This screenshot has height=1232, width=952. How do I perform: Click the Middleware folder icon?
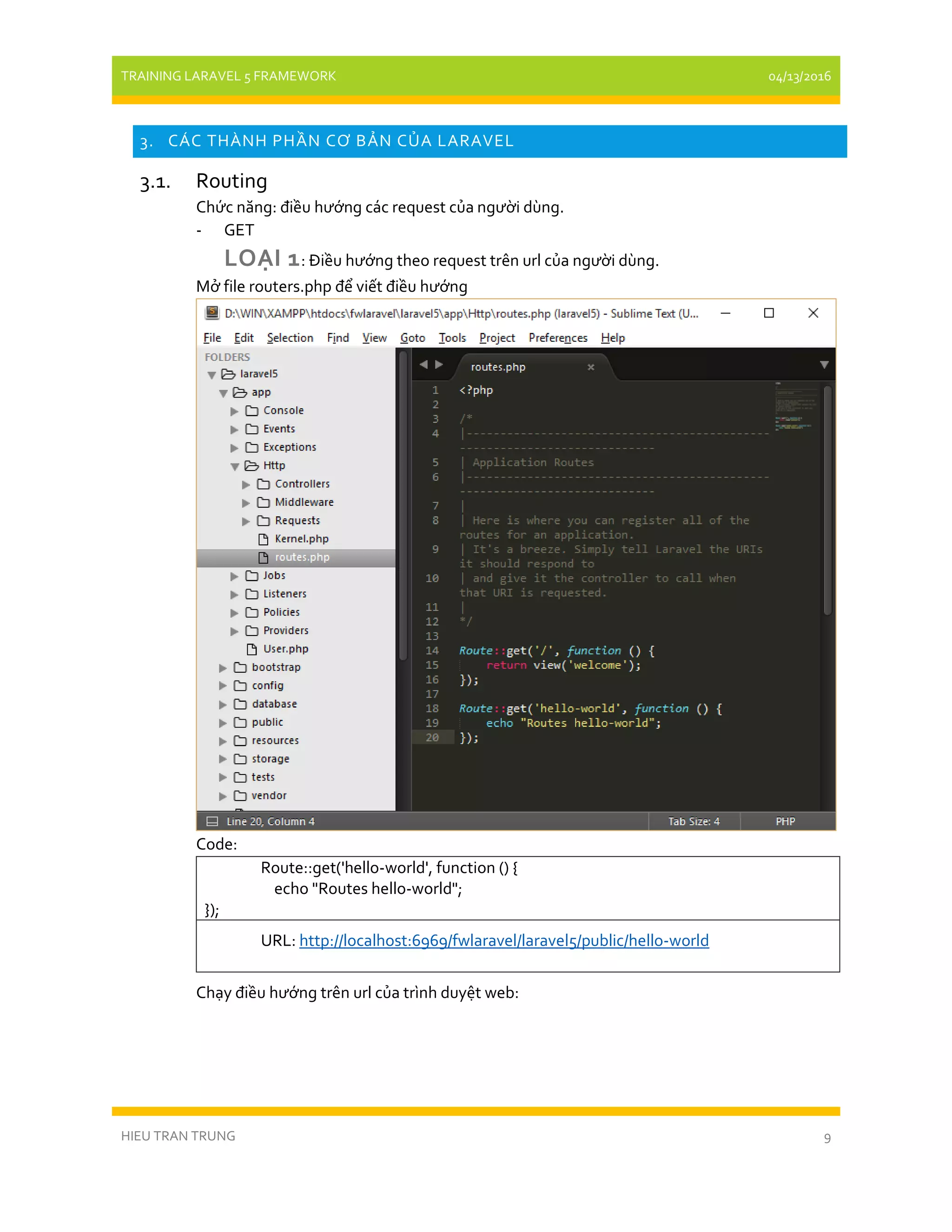tap(264, 503)
